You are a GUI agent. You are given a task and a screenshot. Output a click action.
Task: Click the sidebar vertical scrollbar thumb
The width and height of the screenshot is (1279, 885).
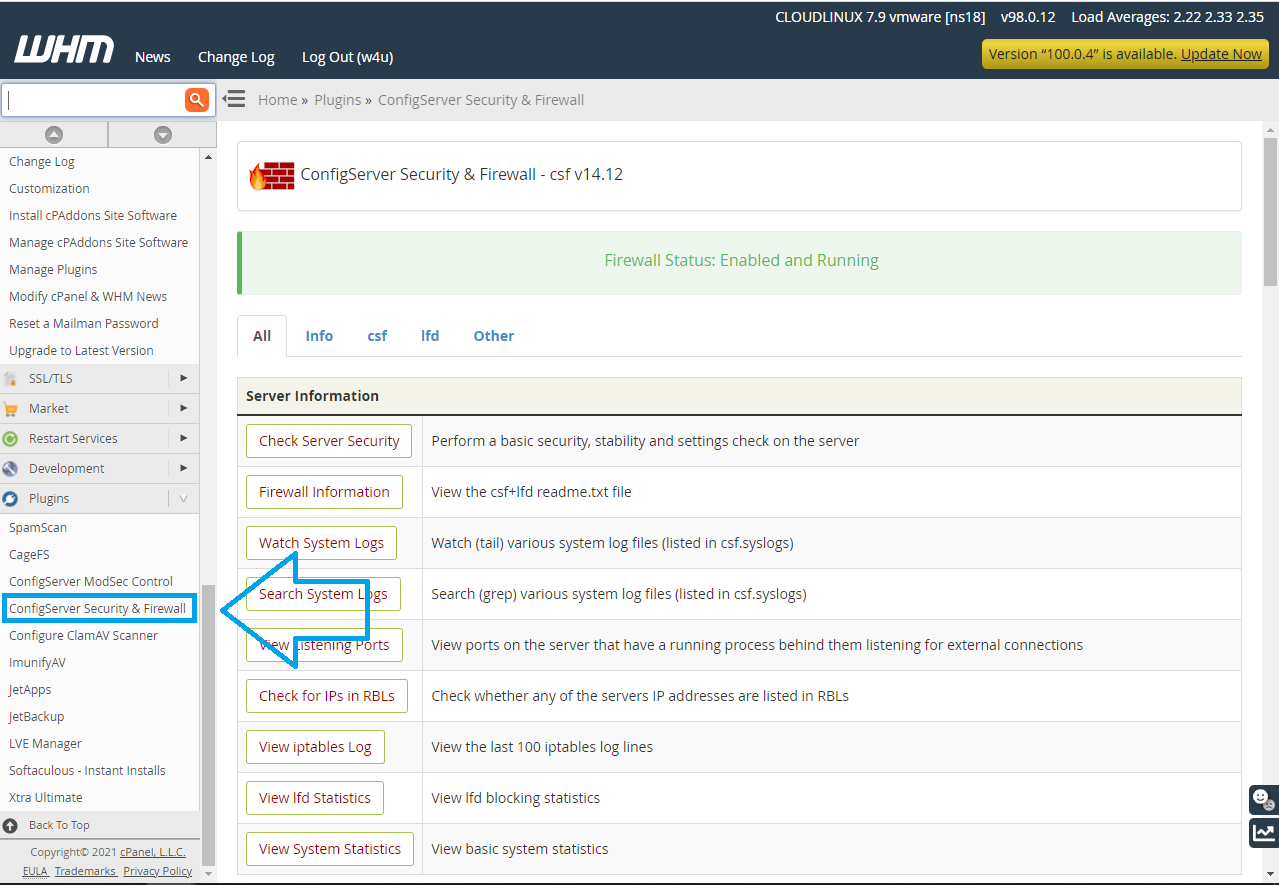[208, 724]
